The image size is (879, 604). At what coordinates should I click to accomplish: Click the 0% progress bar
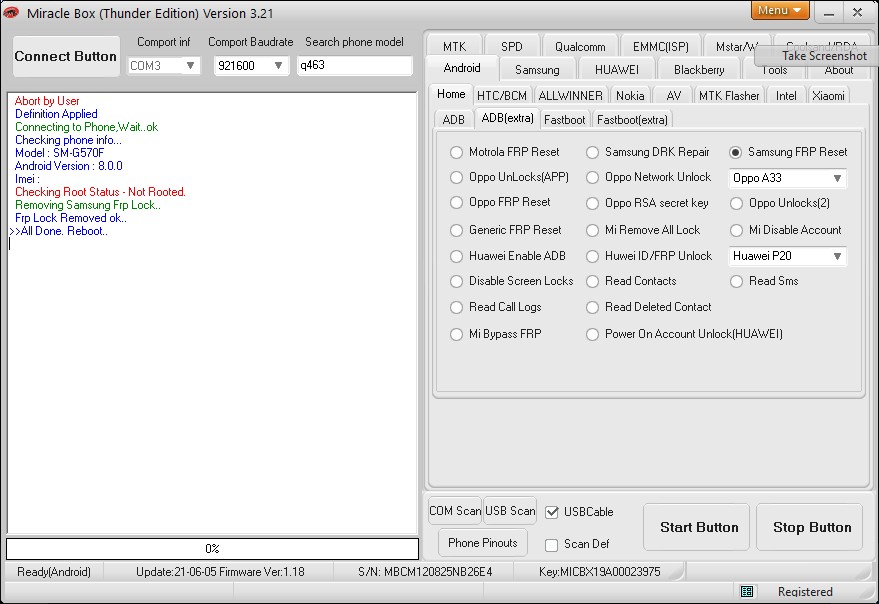pos(212,549)
